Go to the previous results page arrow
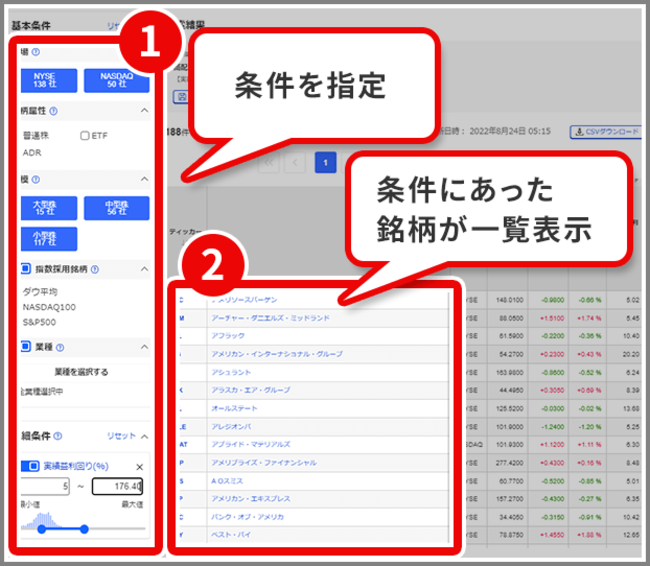The height and width of the screenshot is (567, 650). pos(295,163)
